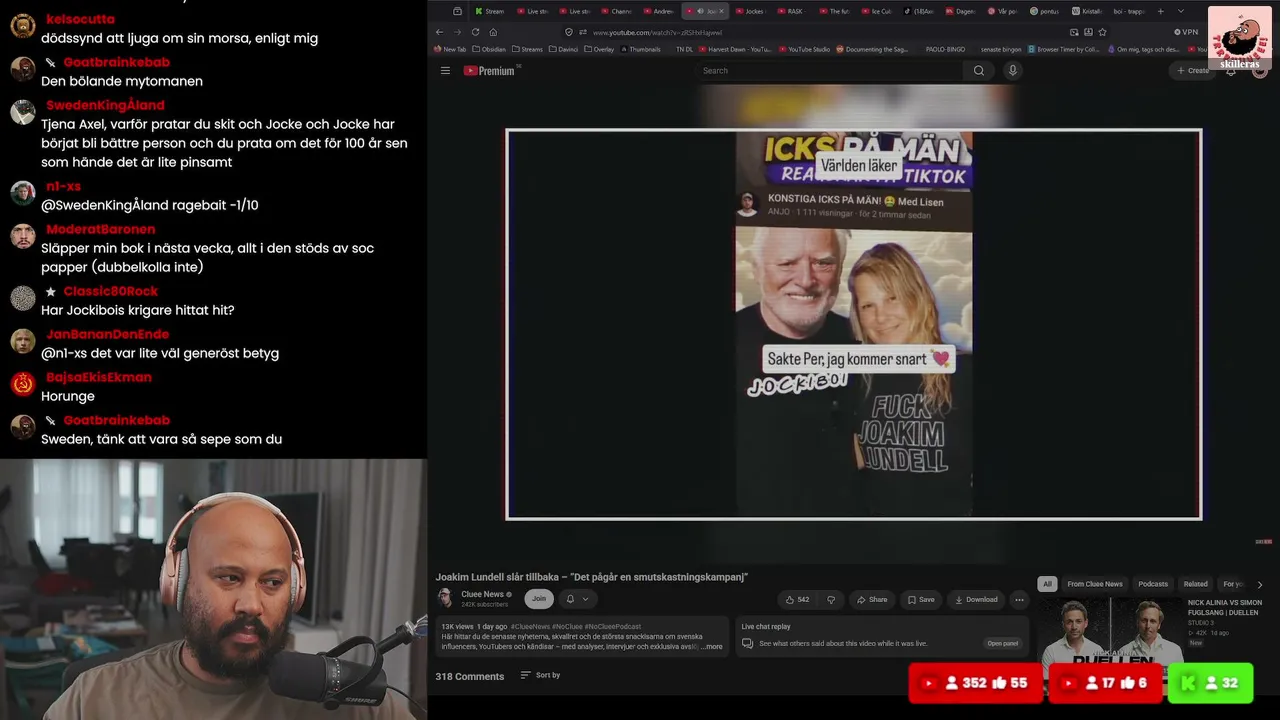Image resolution: width=1280 pixels, height=720 pixels.
Task: Select the All filter chip
Action: tap(1047, 584)
